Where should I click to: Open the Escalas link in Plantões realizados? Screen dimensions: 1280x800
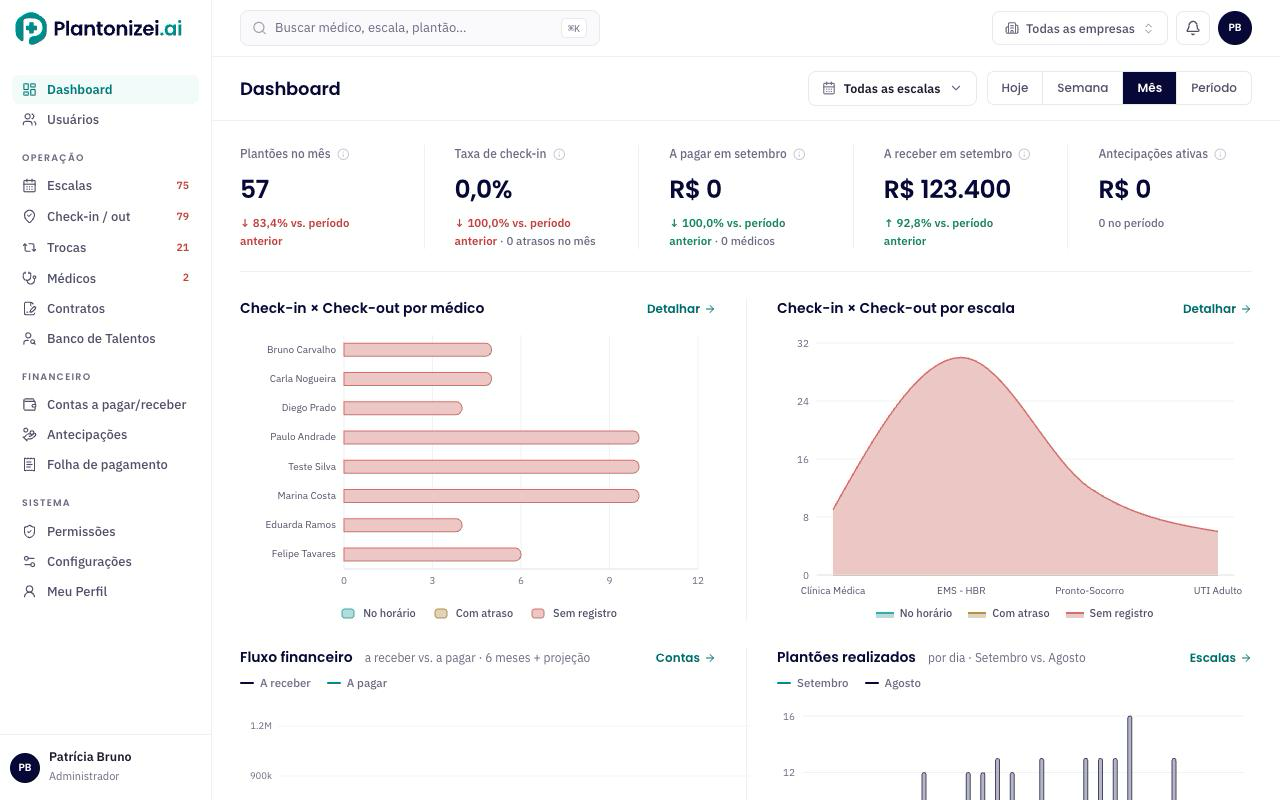tap(1220, 657)
